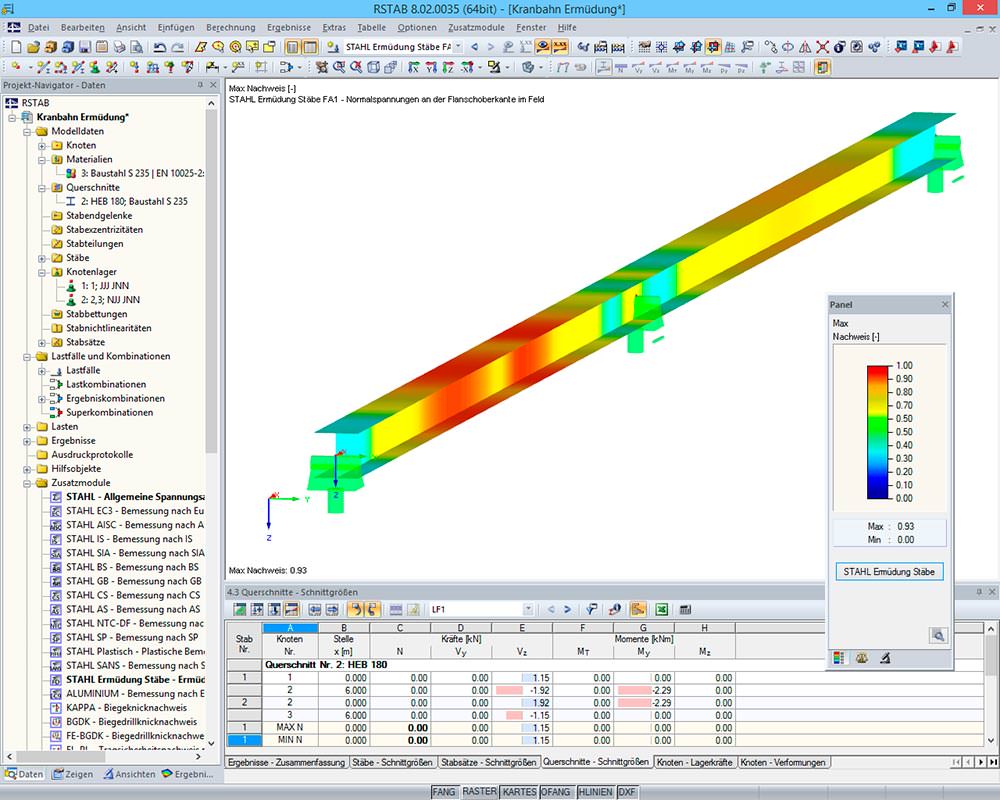Show the isometric wireframe cube icon
This screenshot has height=800, width=1000.
(x=373, y=68)
